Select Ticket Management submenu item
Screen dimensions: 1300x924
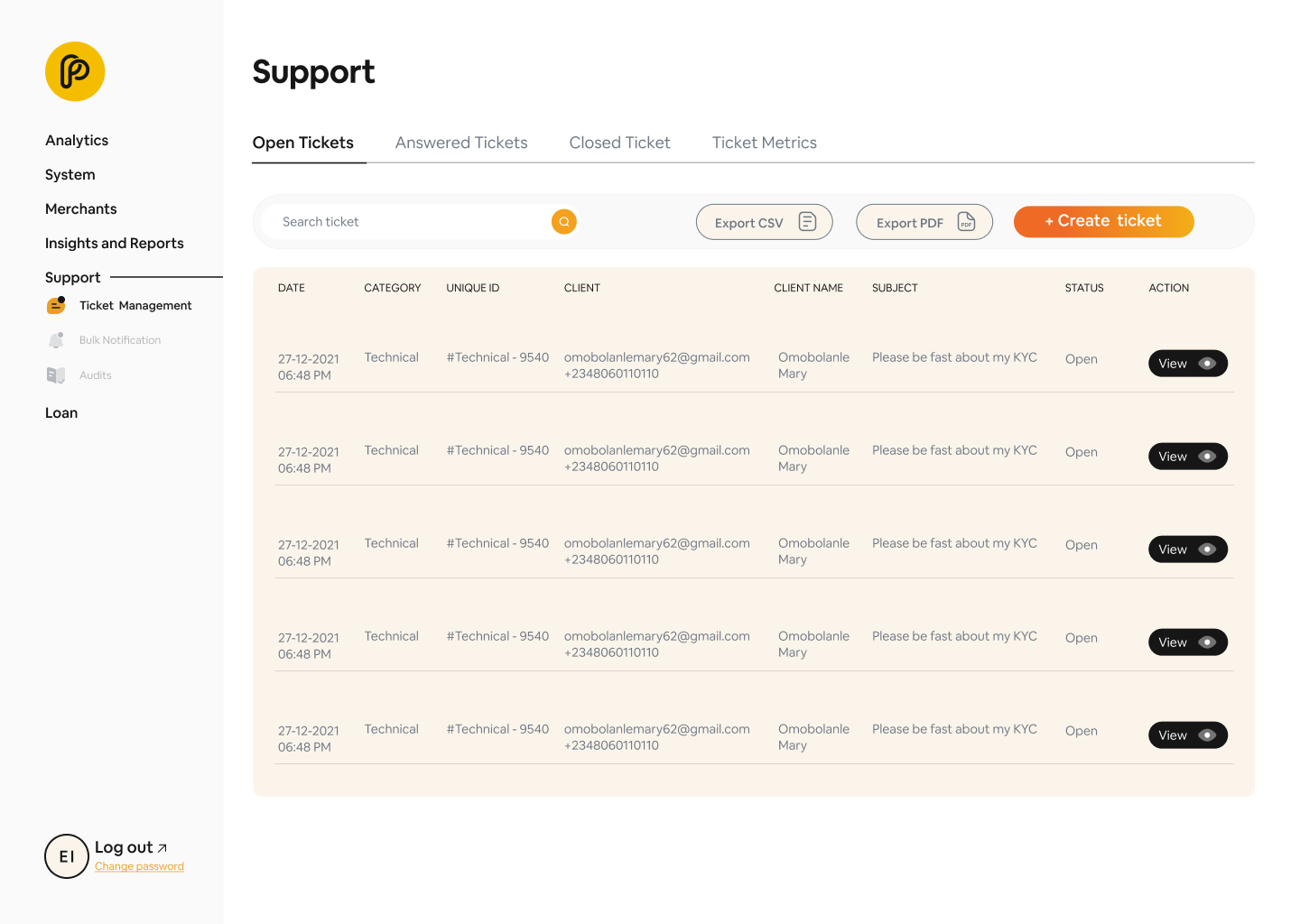click(135, 306)
